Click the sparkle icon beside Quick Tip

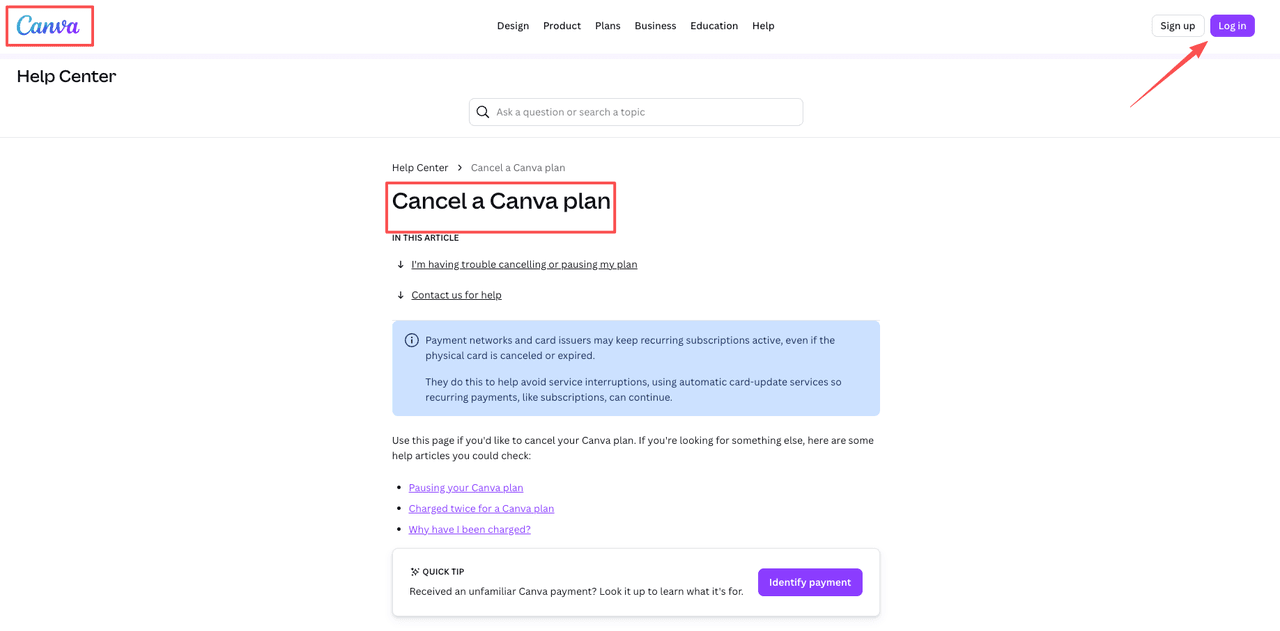tap(413, 571)
